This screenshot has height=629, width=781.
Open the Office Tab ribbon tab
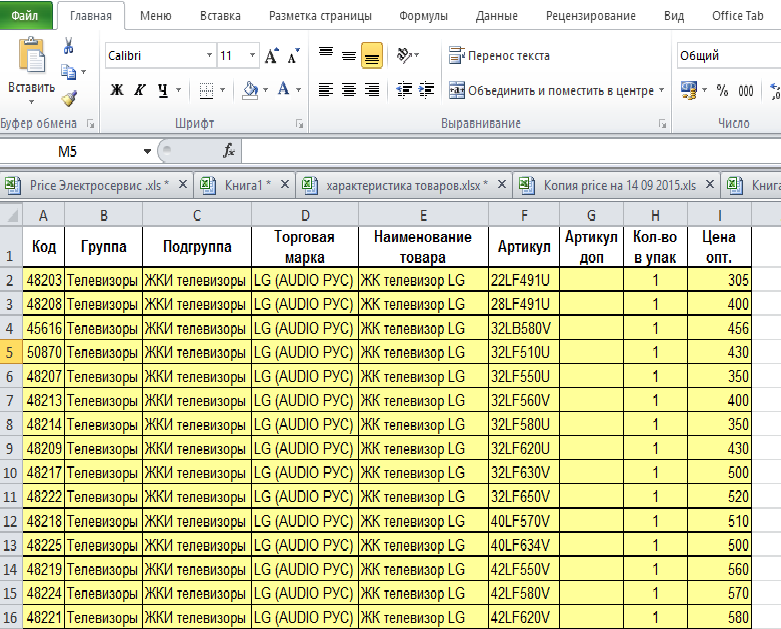pyautogui.click(x=738, y=16)
